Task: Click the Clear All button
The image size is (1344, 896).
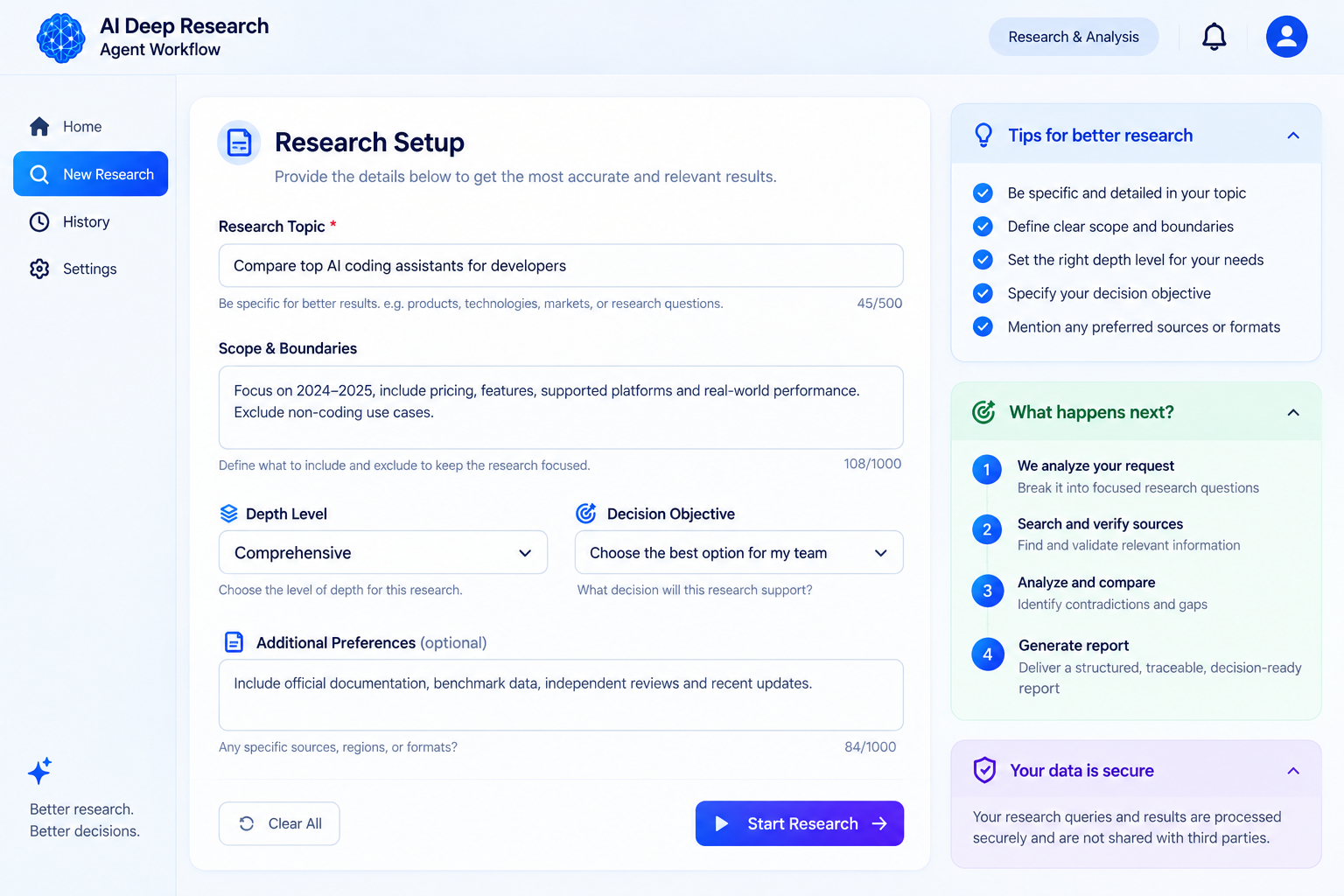Action: tap(279, 823)
